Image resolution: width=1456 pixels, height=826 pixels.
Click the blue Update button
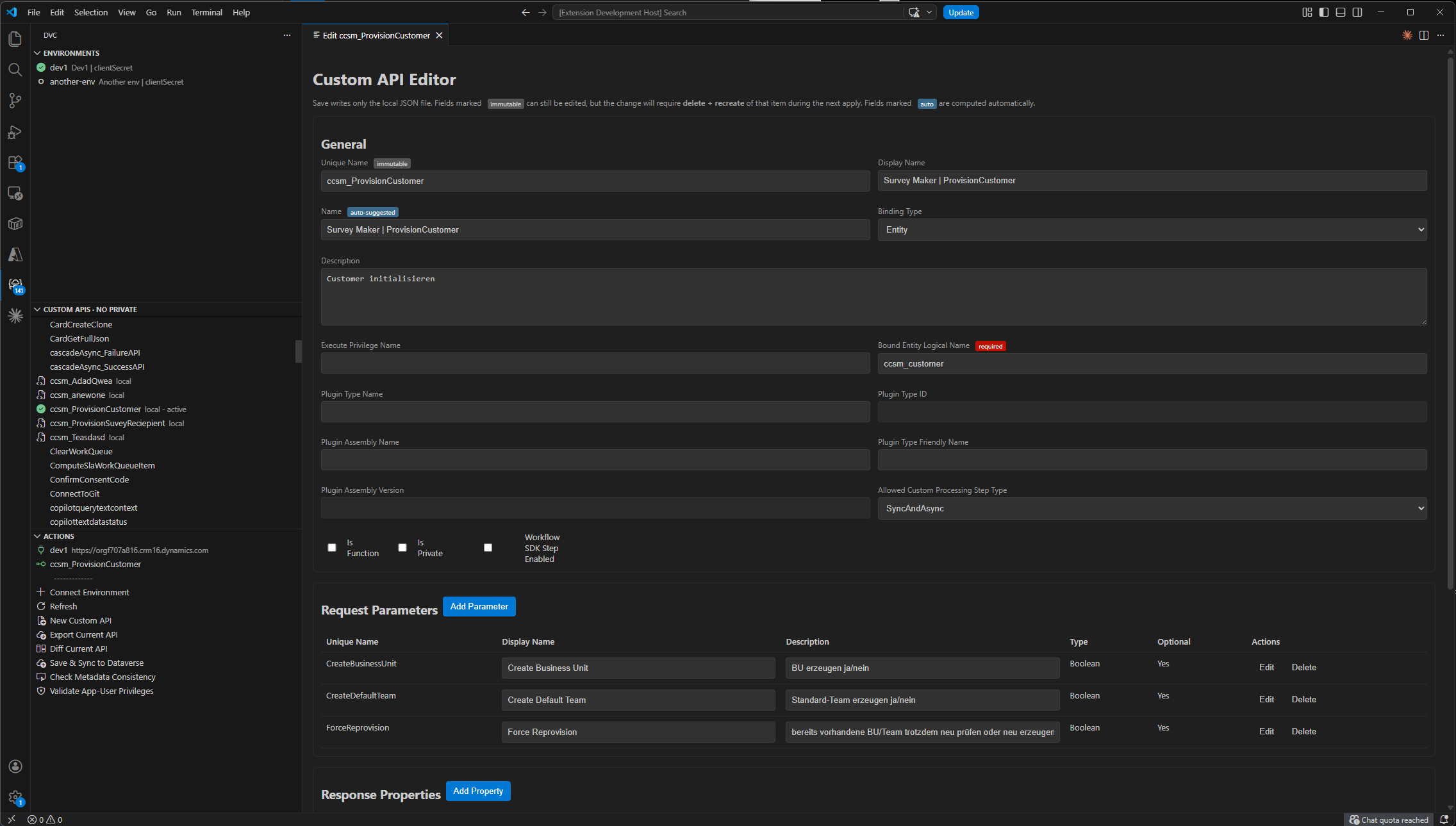(x=961, y=12)
